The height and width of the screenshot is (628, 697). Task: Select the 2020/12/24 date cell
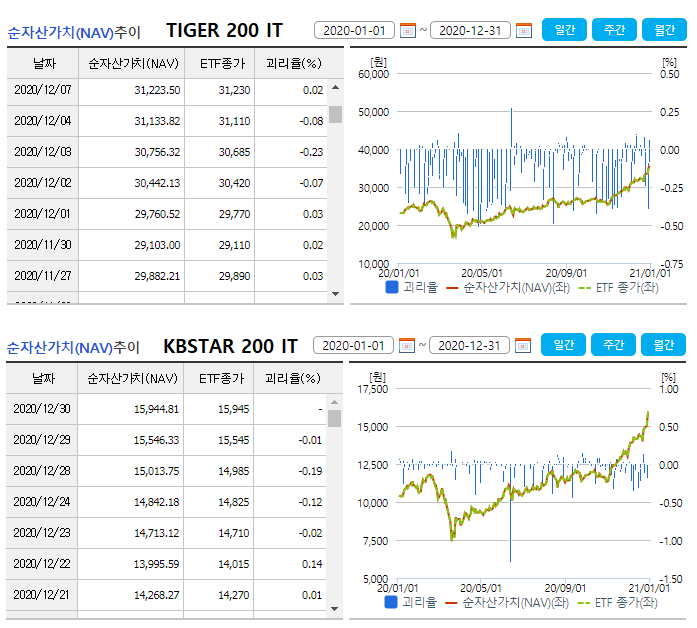pyautogui.click(x=42, y=502)
